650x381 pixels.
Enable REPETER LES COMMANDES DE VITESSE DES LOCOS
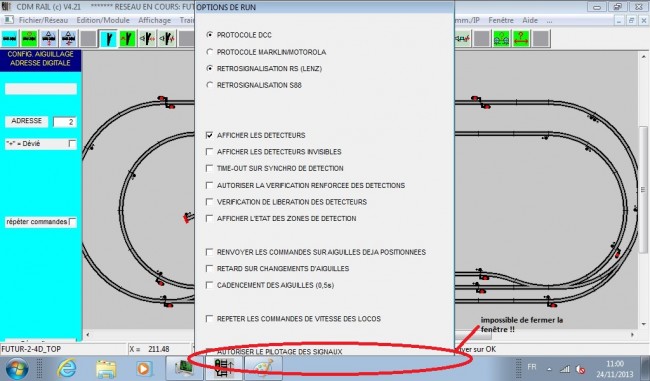(x=209, y=319)
